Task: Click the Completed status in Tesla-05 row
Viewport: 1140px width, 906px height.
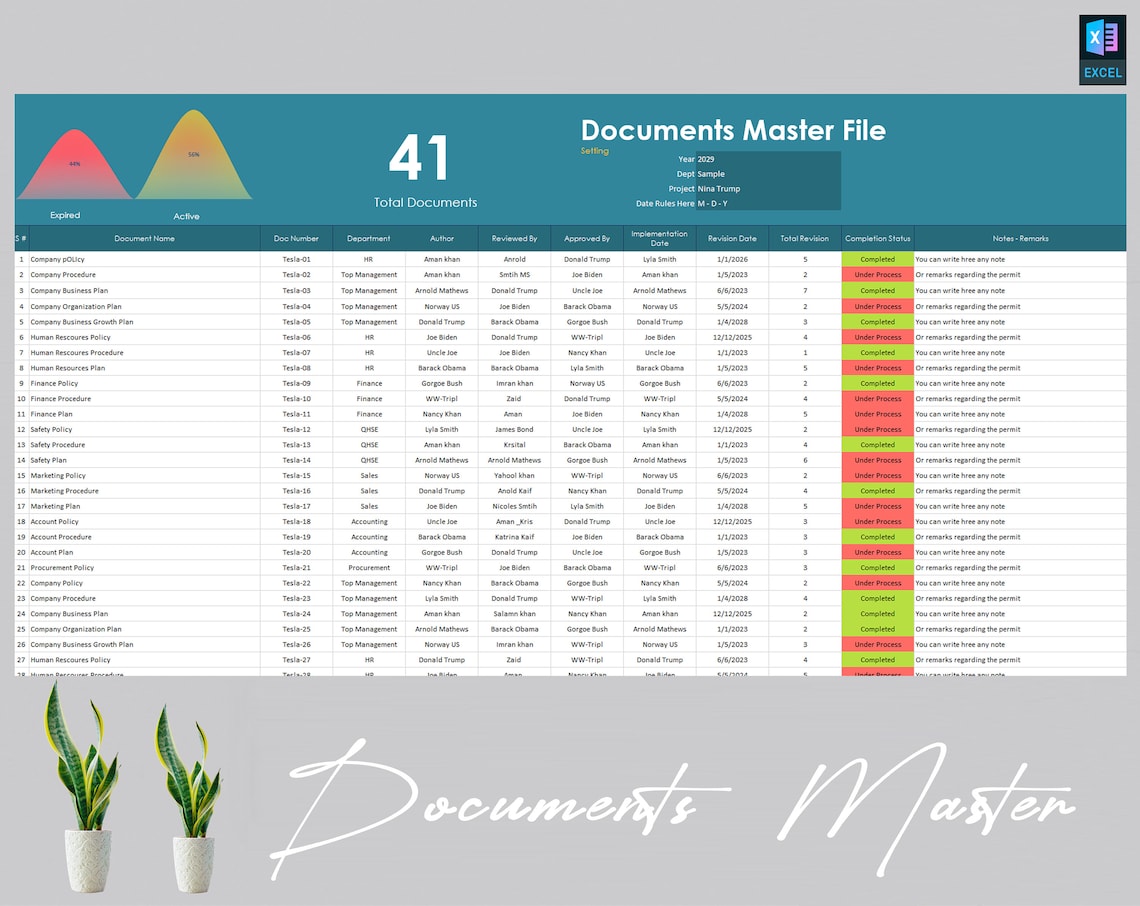Action: (878, 322)
